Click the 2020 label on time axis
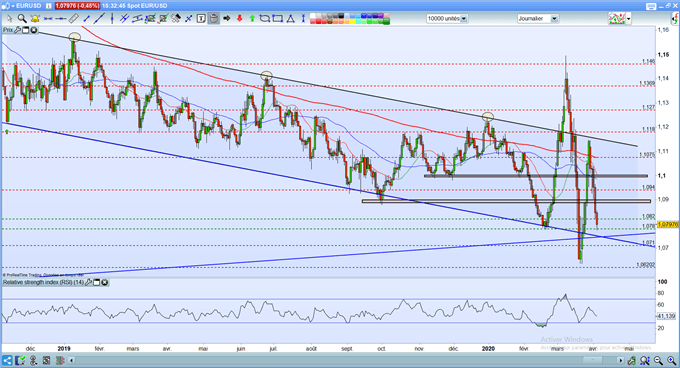This screenshot has width=680, height=368. click(488, 348)
